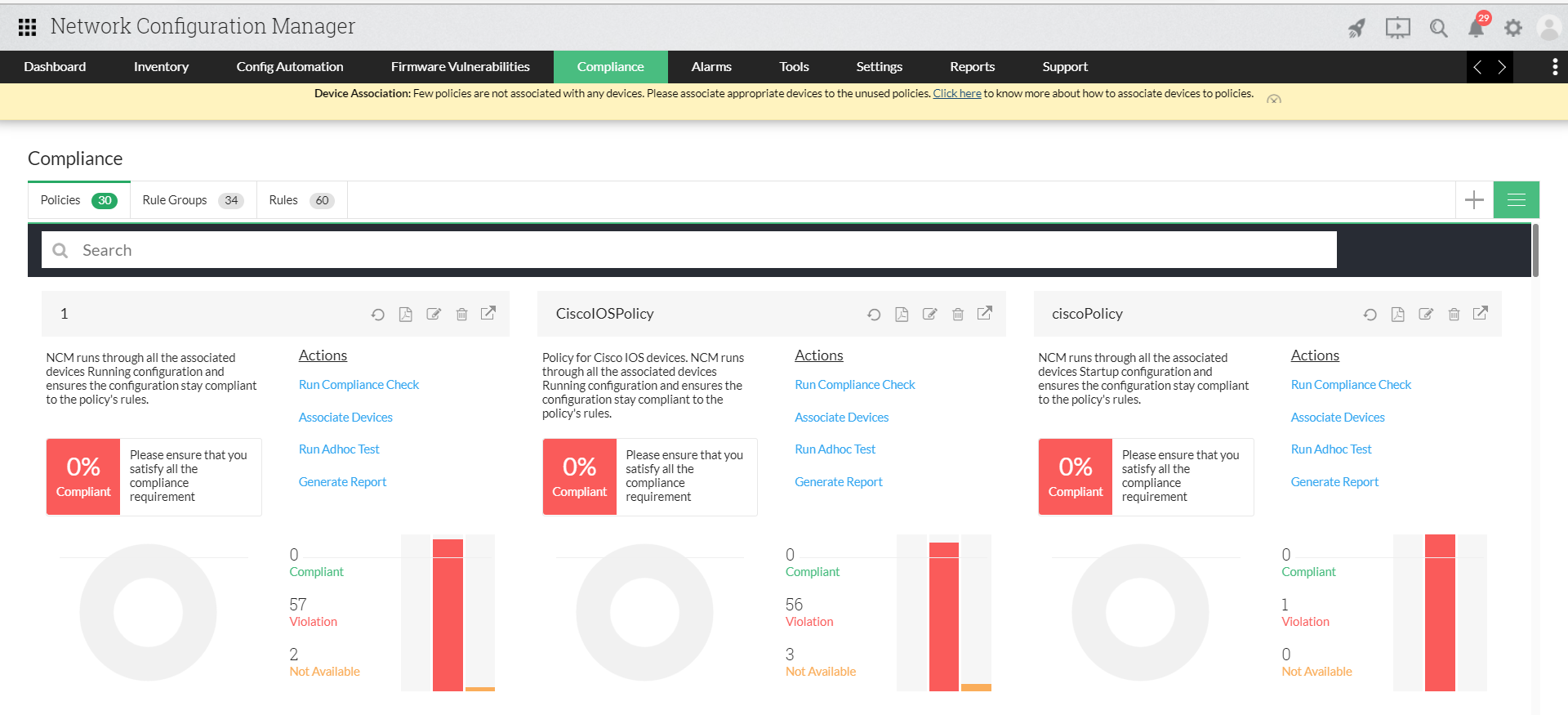
Task: Click the refresh icon on CiscoIOSPolicy card
Action: click(874, 315)
